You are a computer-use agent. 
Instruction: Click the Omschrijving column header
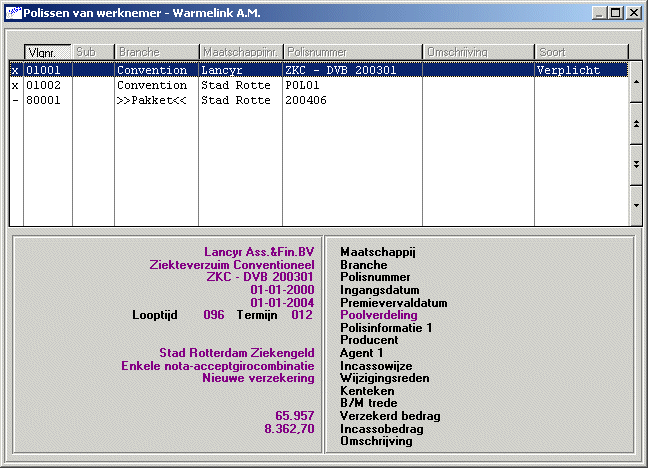478,52
